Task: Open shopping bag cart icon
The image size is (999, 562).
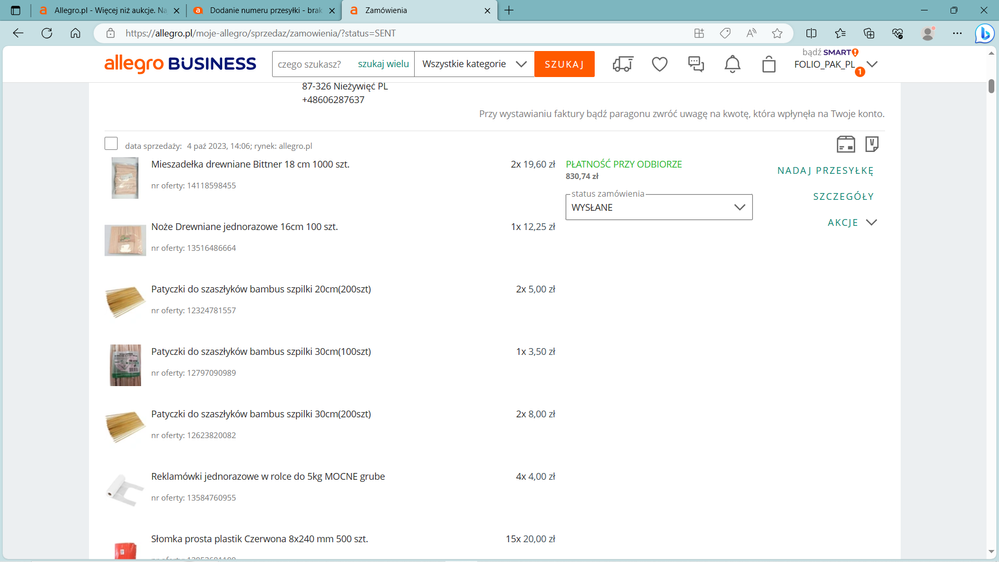Action: coord(769,64)
